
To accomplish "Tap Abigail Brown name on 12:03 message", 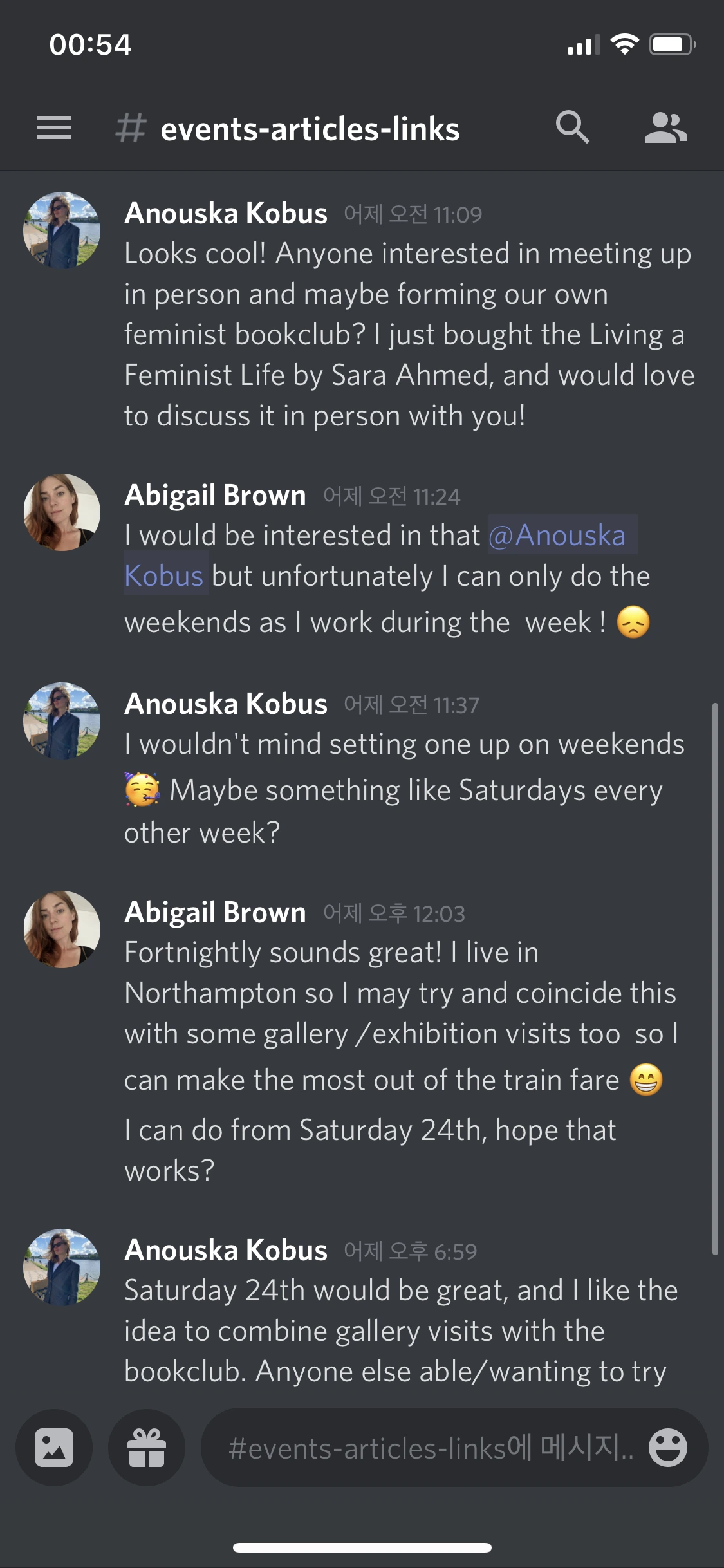I will coord(215,912).
